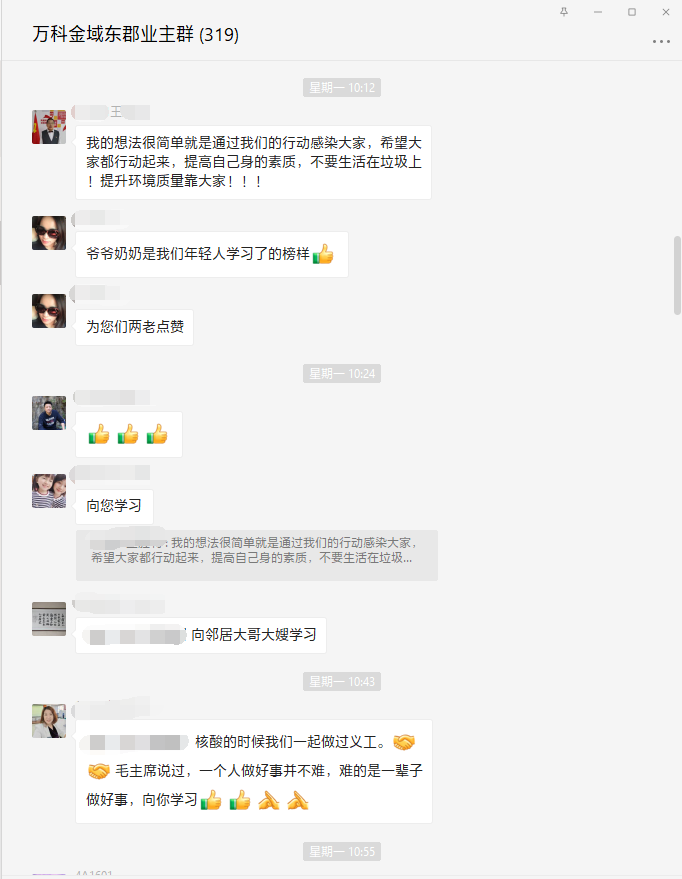
Task: Click the quoted message under 向您学习
Action: (257, 555)
